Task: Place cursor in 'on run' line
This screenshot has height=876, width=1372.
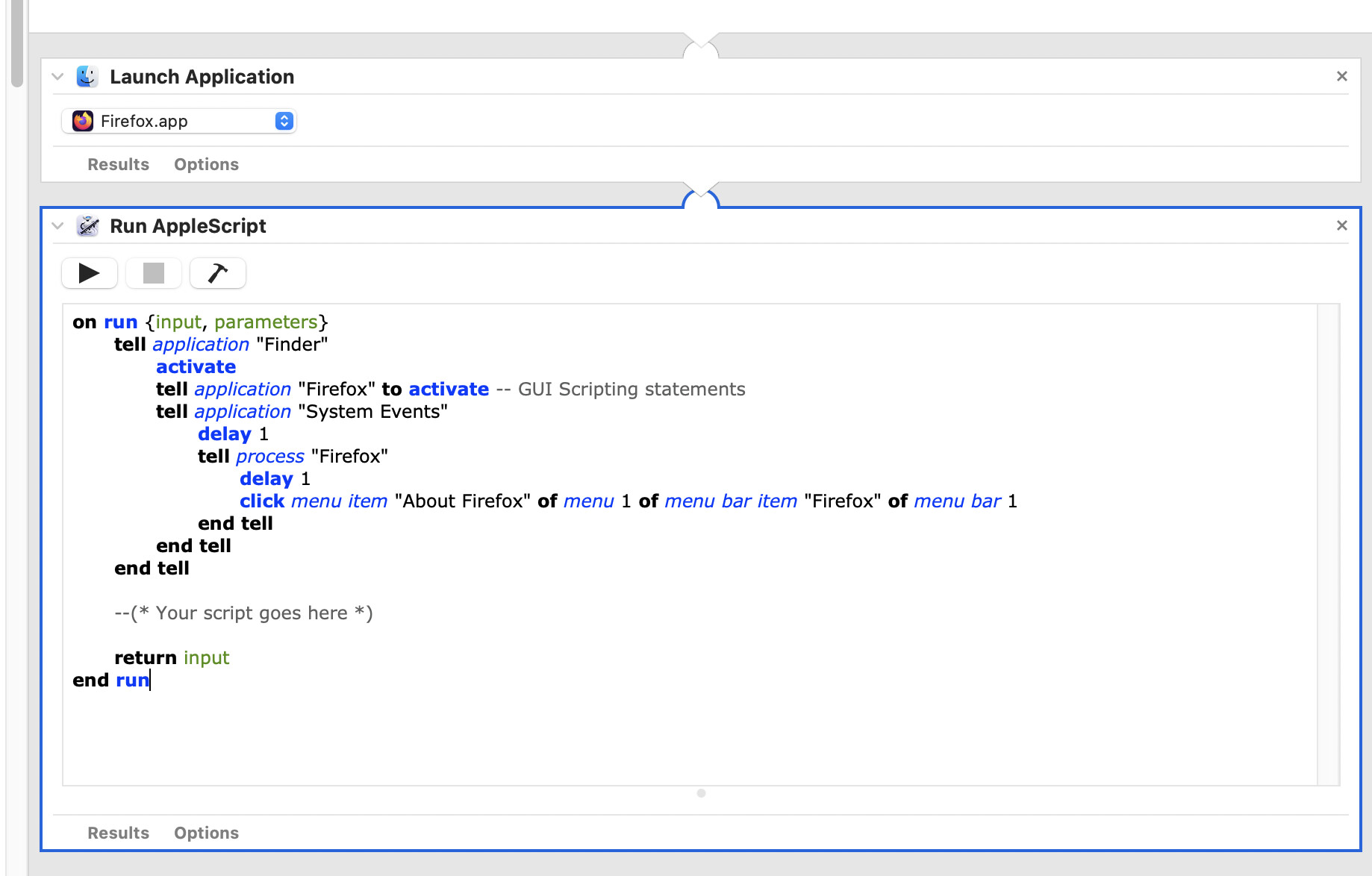Action: 200,322
